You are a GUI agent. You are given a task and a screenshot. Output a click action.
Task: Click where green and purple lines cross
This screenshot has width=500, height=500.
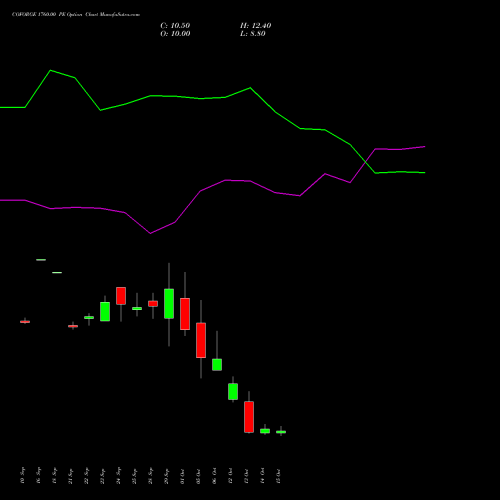[365, 161]
